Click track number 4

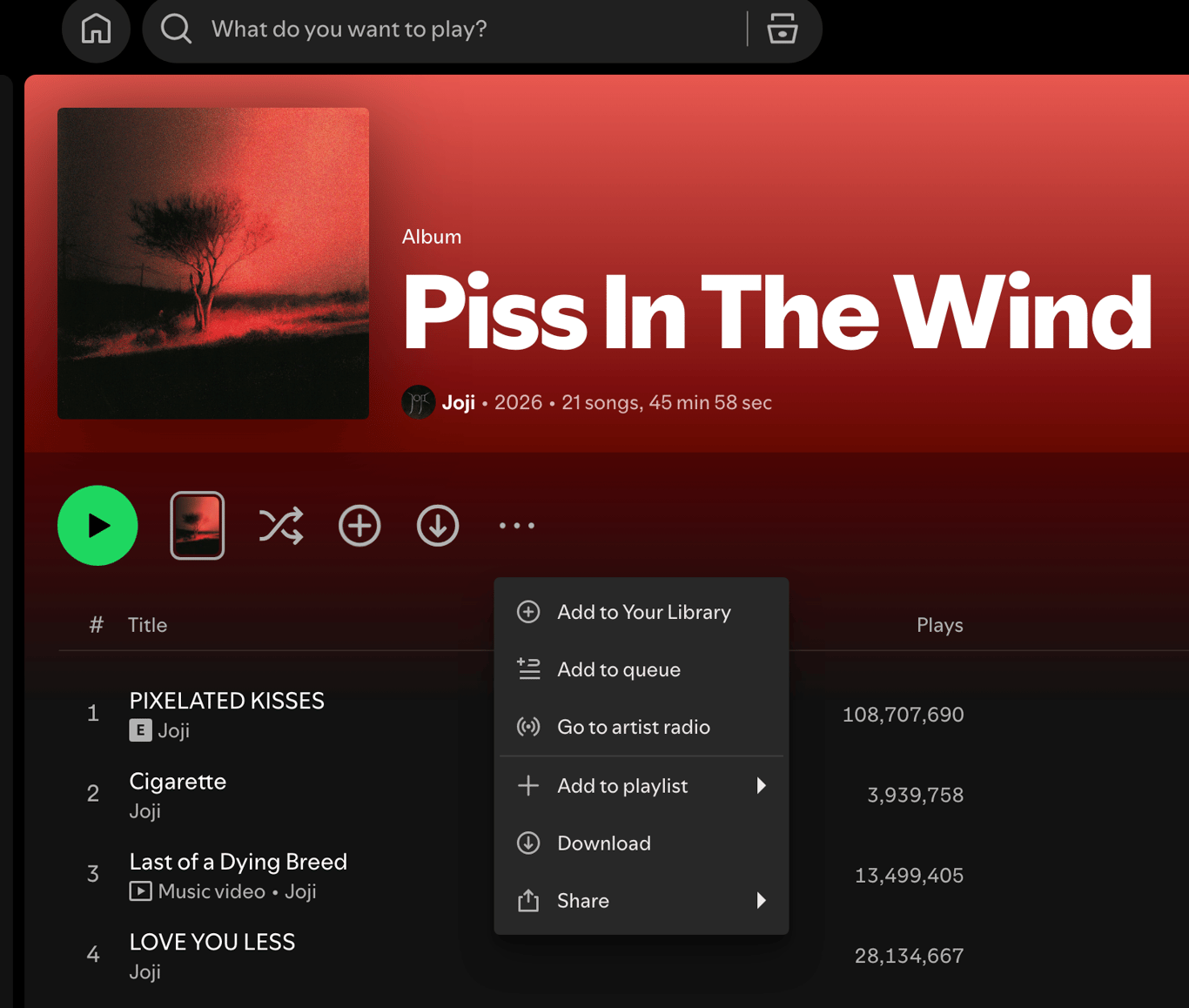[93, 955]
